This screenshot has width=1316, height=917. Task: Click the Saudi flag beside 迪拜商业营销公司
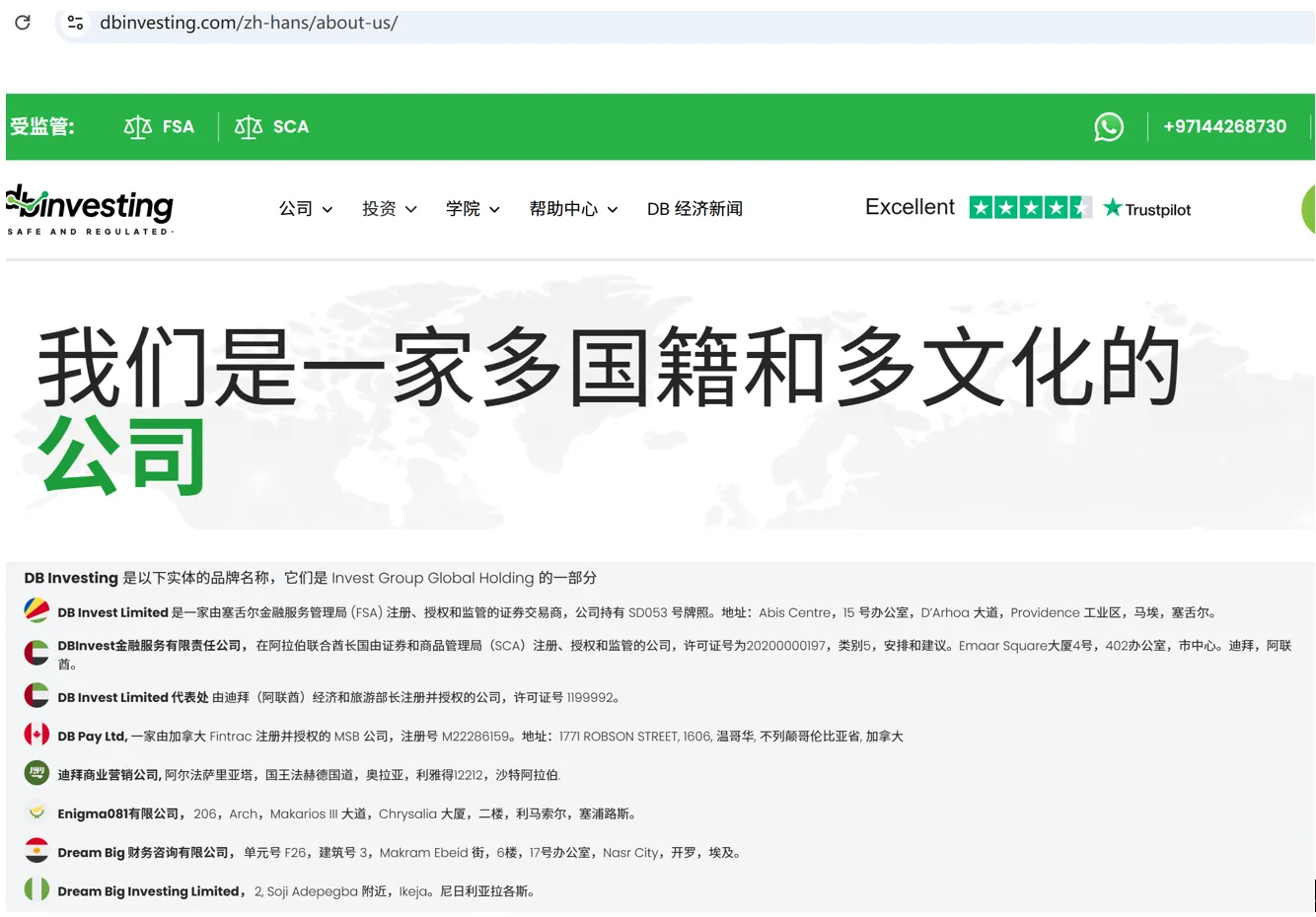(x=37, y=772)
